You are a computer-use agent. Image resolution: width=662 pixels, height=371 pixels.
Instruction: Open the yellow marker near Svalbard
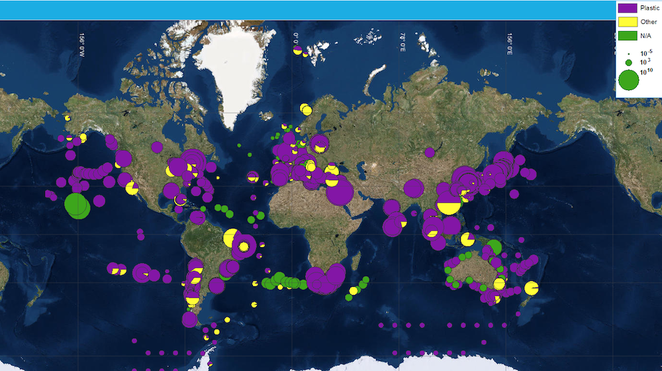(x=298, y=50)
